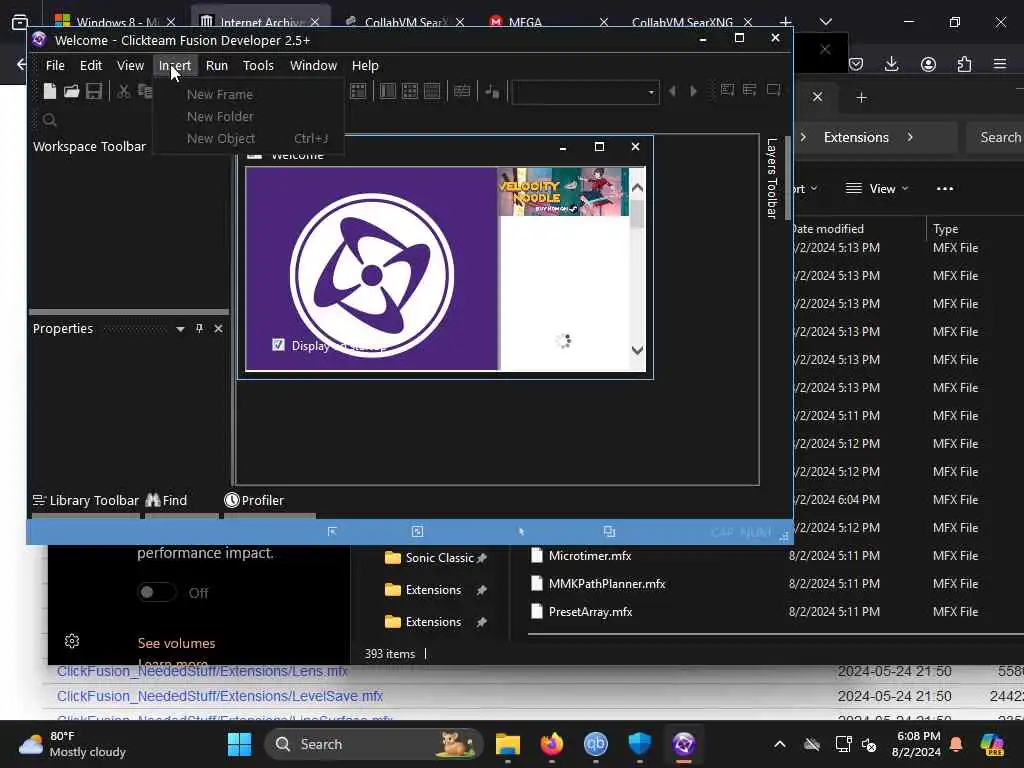
Task: Click the Save floppy disk icon
Action: coord(93,91)
